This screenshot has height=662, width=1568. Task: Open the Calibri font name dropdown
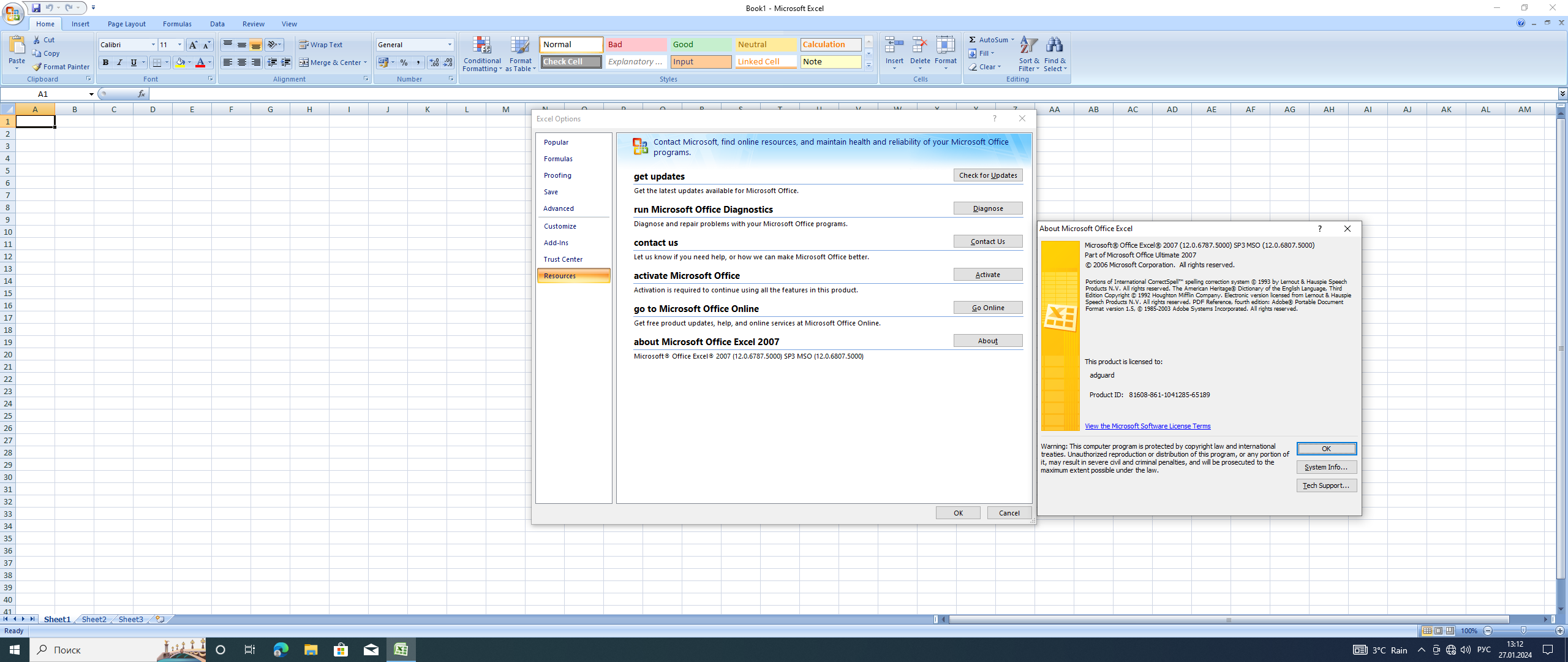pos(153,45)
